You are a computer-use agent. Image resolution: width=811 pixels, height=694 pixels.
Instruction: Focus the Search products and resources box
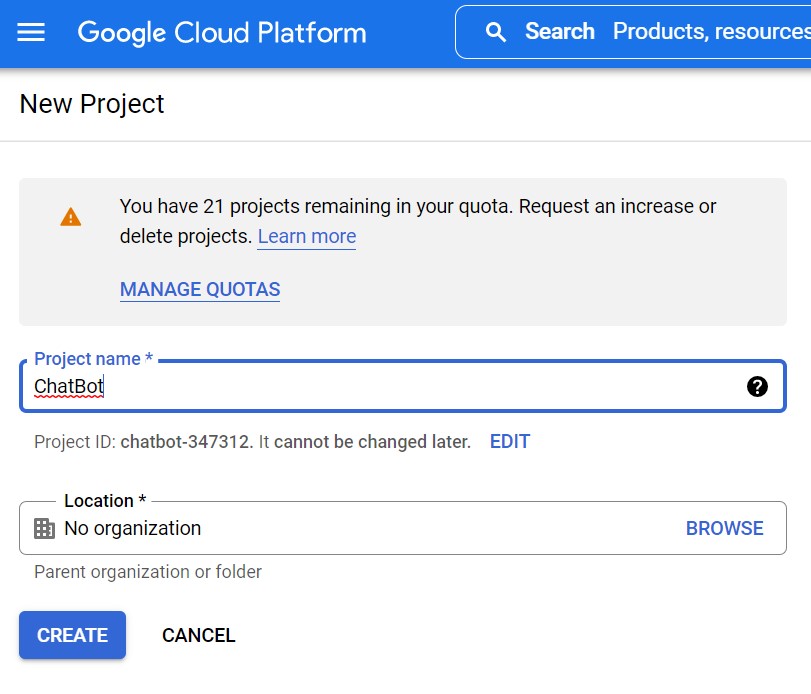(633, 32)
